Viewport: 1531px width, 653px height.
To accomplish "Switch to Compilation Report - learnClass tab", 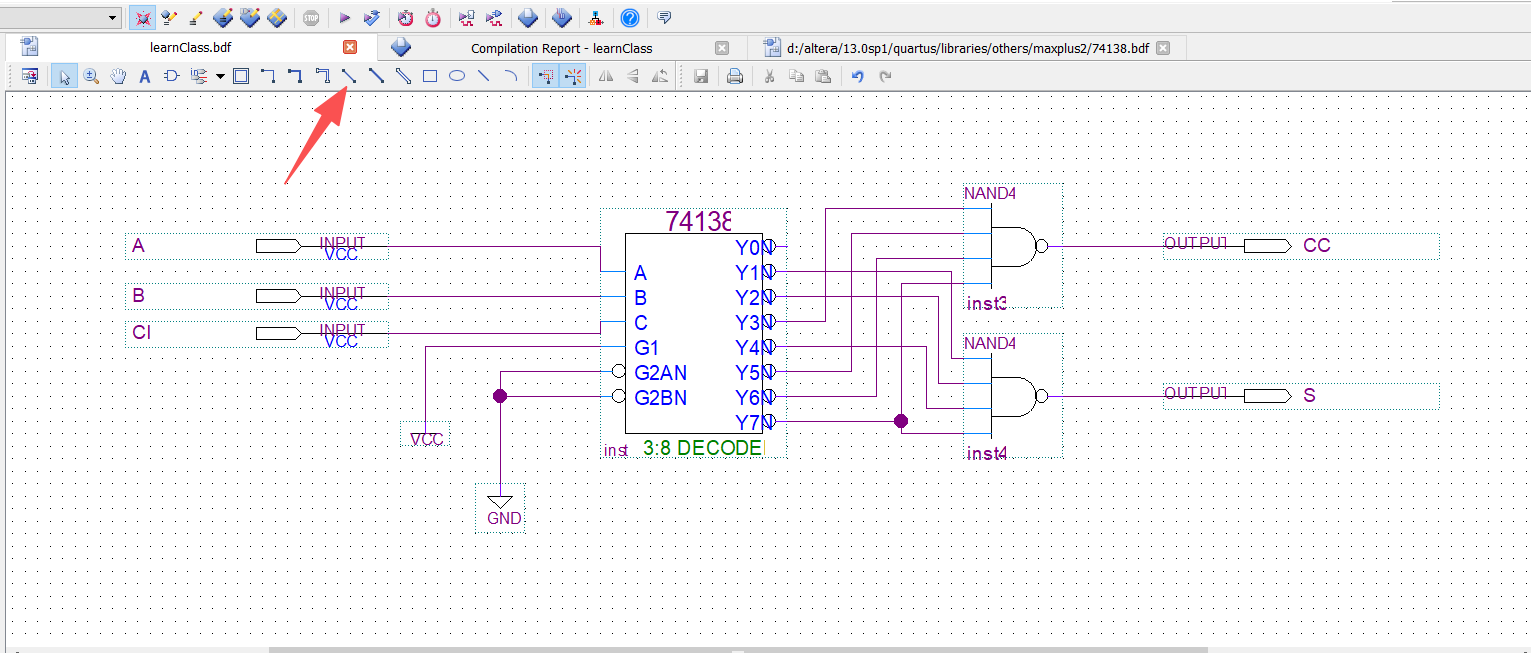I will pyautogui.click(x=561, y=48).
